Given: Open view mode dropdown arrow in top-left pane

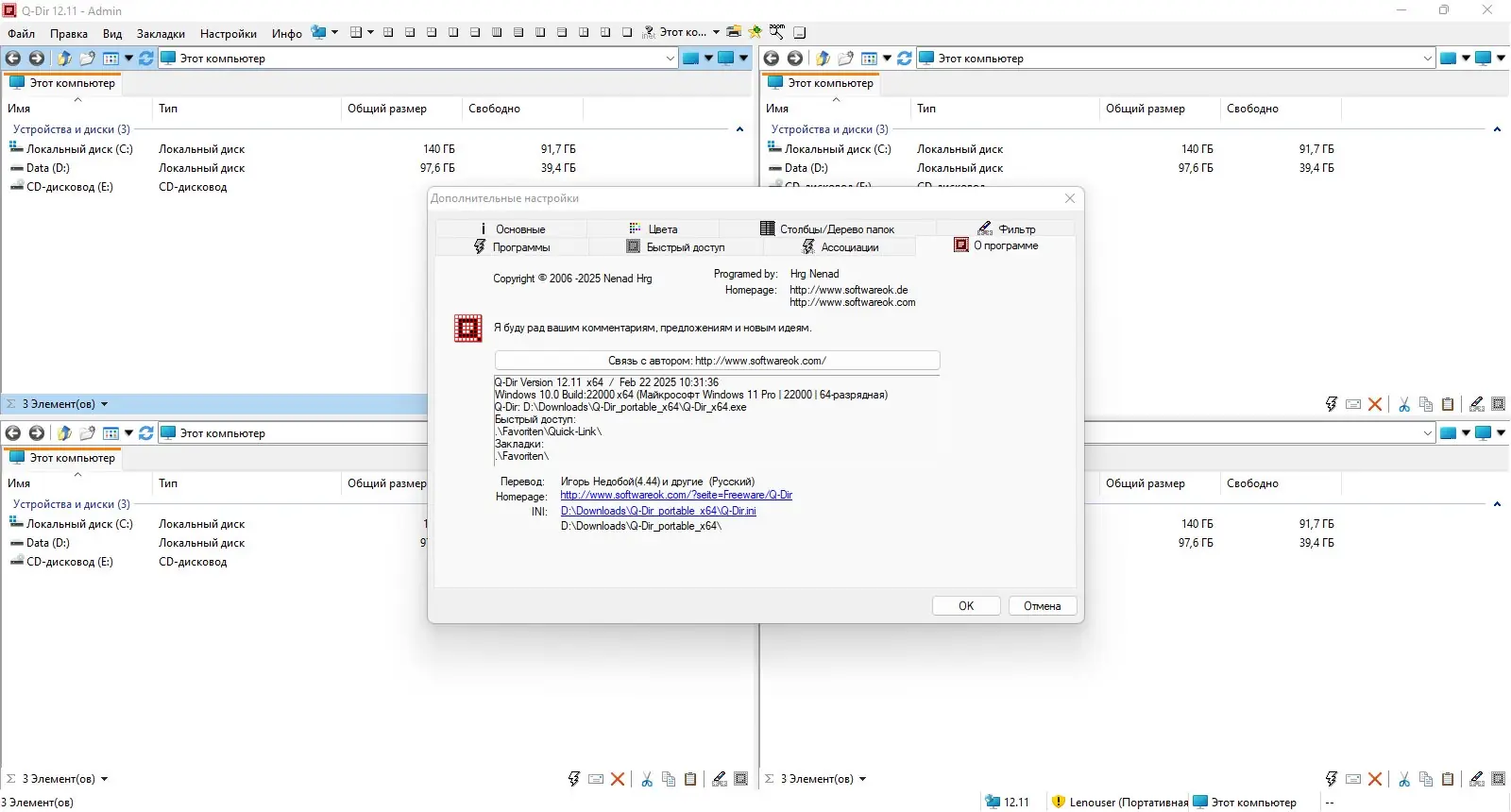Looking at the screenshot, I should [128, 59].
